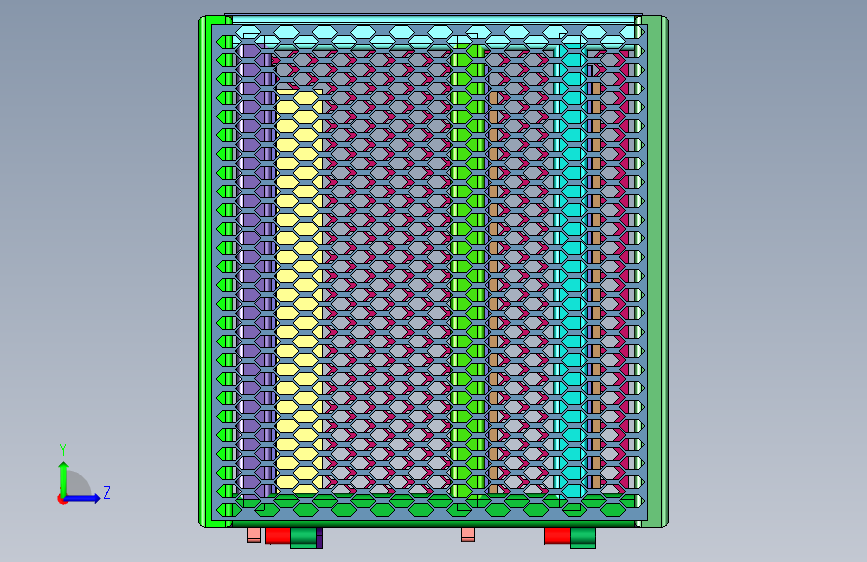This screenshot has width=867, height=562.
Task: Click the "Z" axis label
Action: [x=107, y=492]
